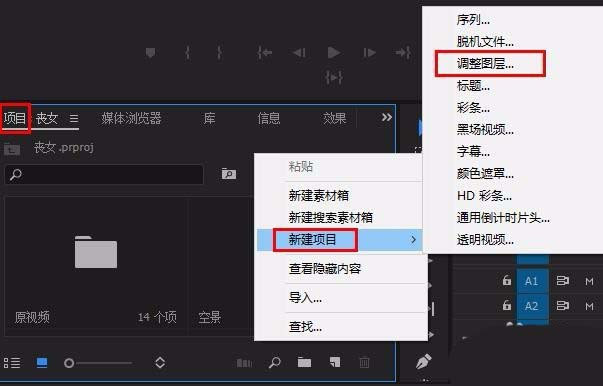Screen dimensions: 603x386
Task: Open the 库 tab
Action: tap(209, 118)
